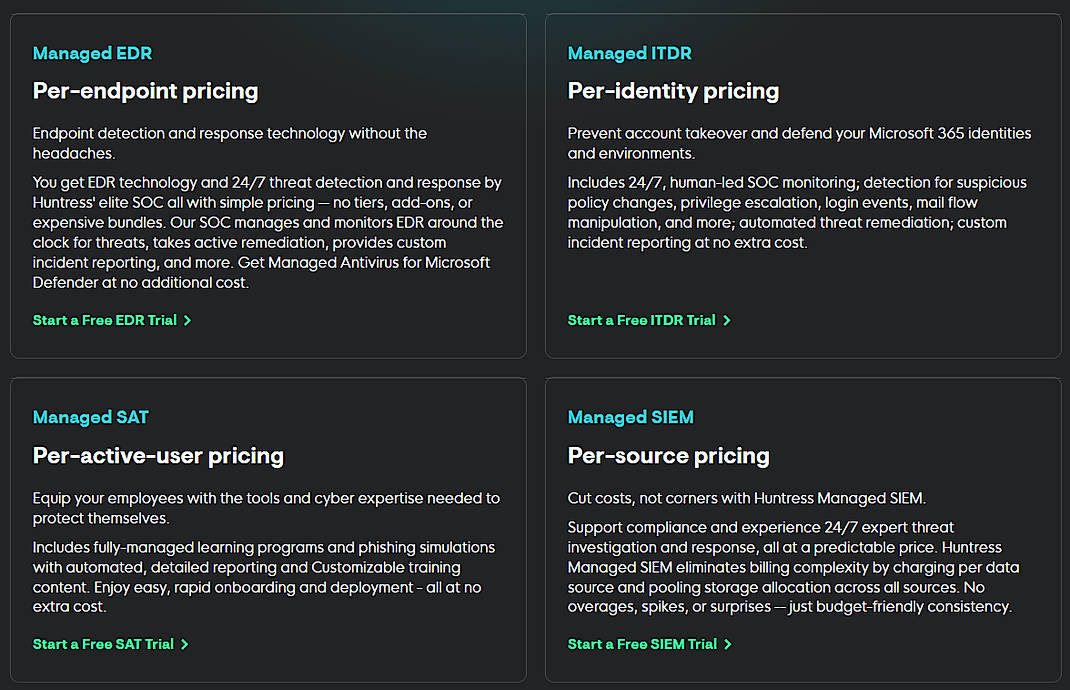
Task: Click the chevron arrow after Start a Free ITDR Trial
Action: 727,321
